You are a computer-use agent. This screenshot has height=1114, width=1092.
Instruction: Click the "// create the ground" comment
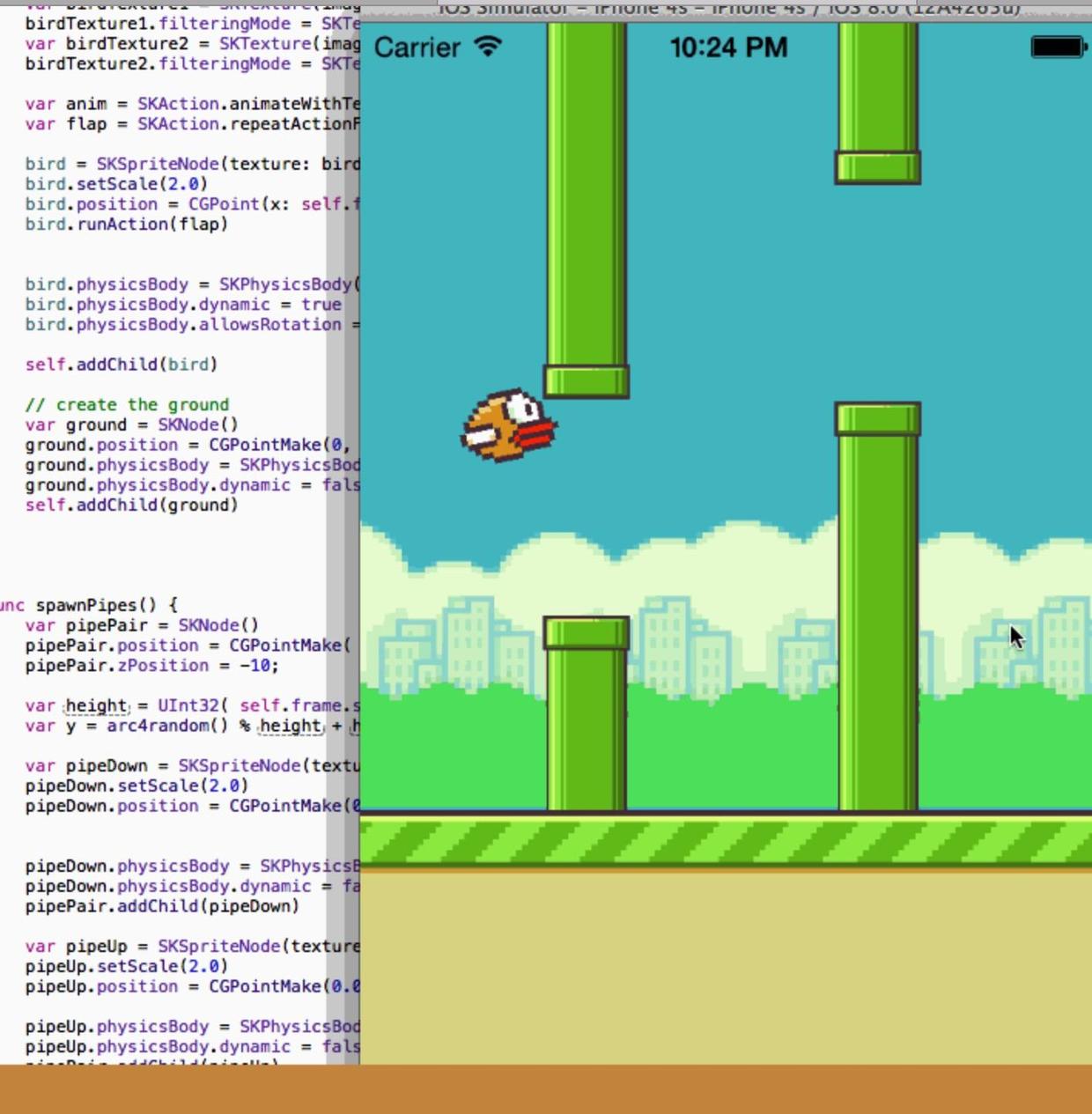127,404
